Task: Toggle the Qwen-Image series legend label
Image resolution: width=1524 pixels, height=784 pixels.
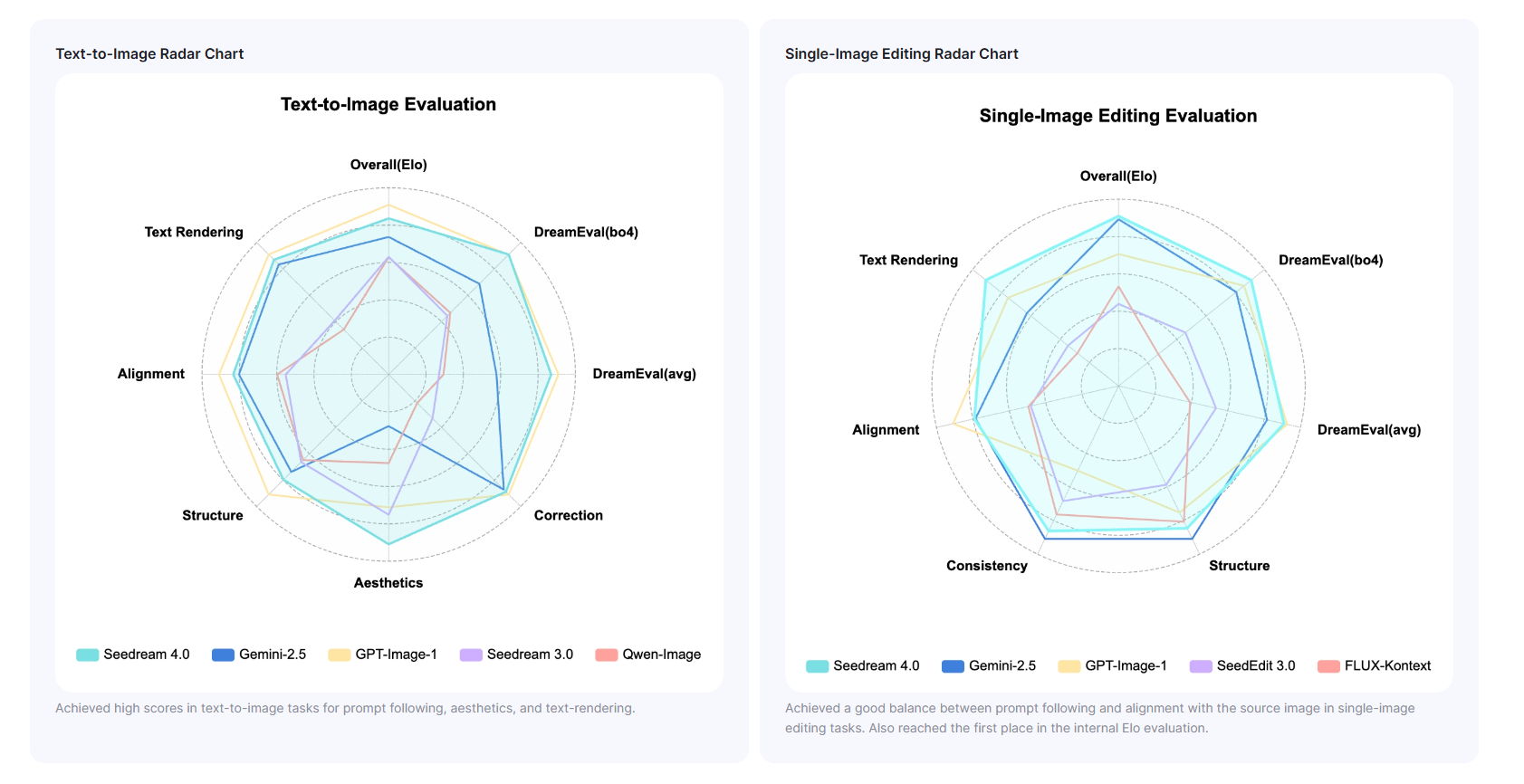Action: click(x=661, y=655)
